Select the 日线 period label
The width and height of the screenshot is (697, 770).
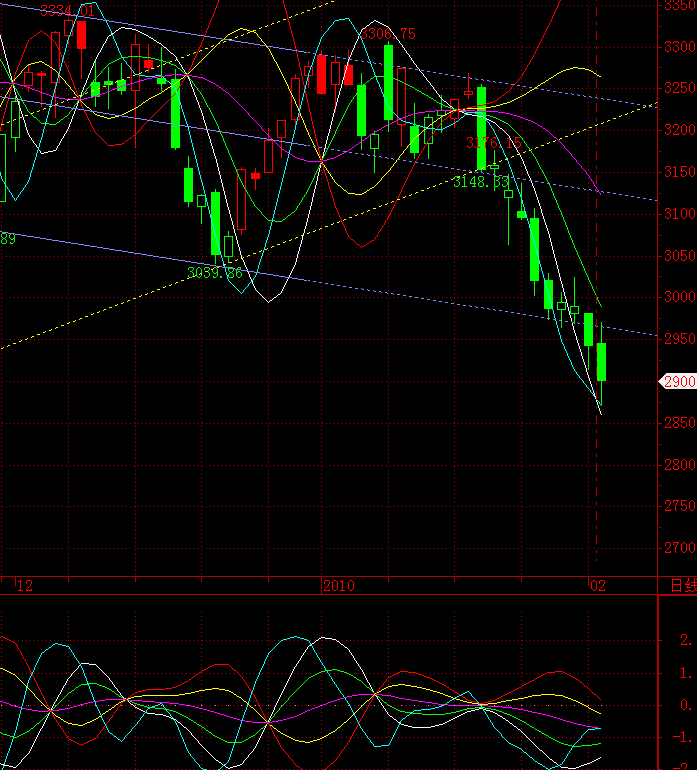(x=684, y=585)
